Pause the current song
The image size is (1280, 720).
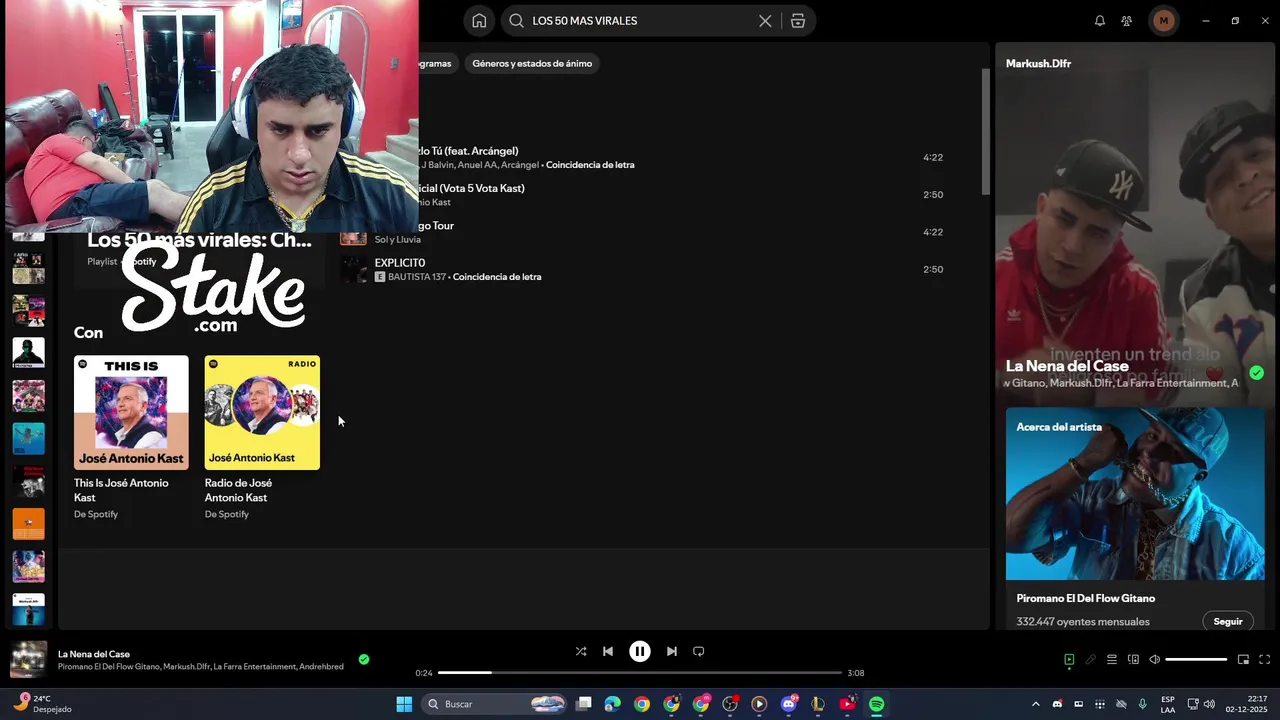(640, 651)
